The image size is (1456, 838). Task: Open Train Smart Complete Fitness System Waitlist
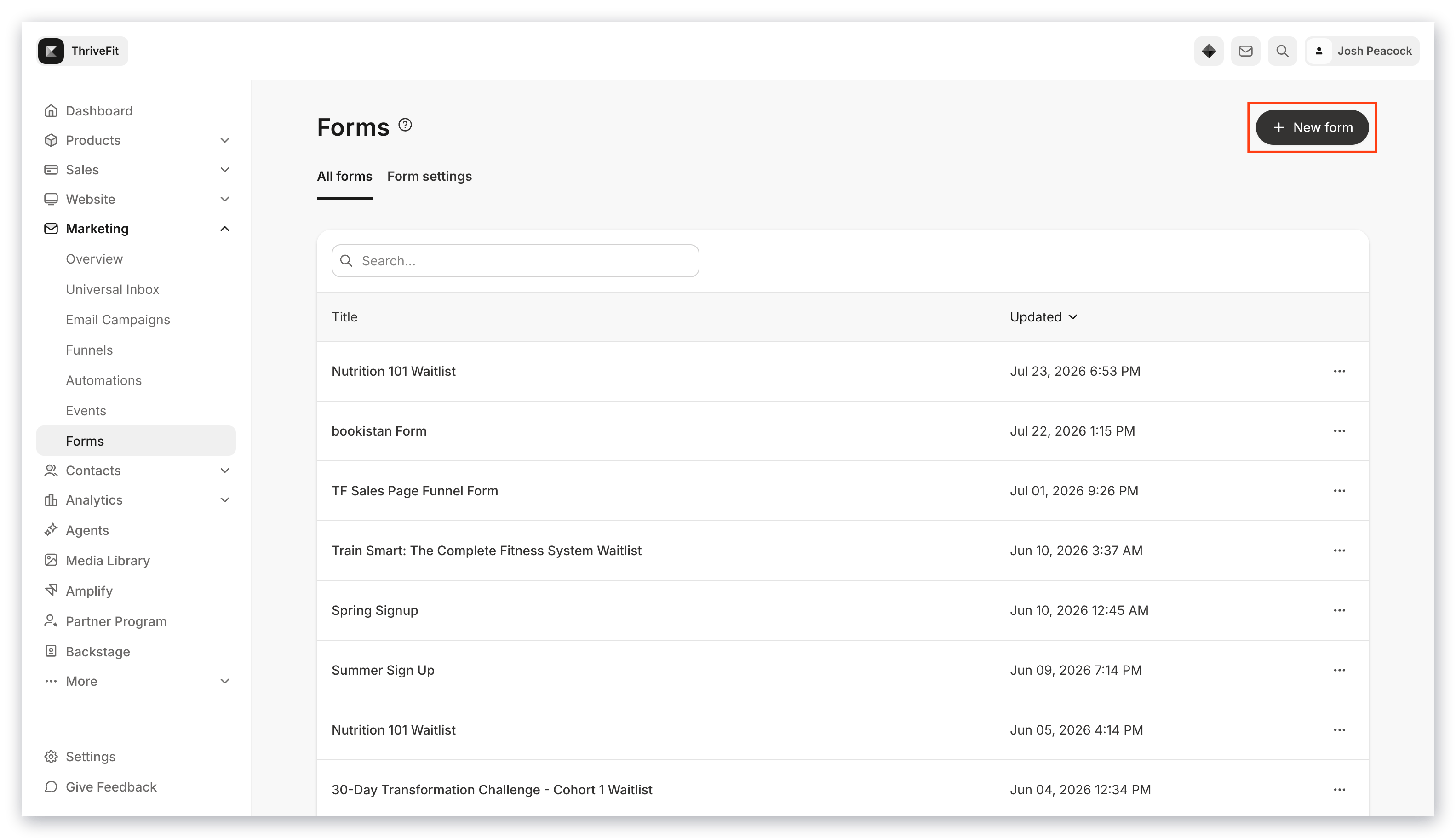tap(486, 551)
